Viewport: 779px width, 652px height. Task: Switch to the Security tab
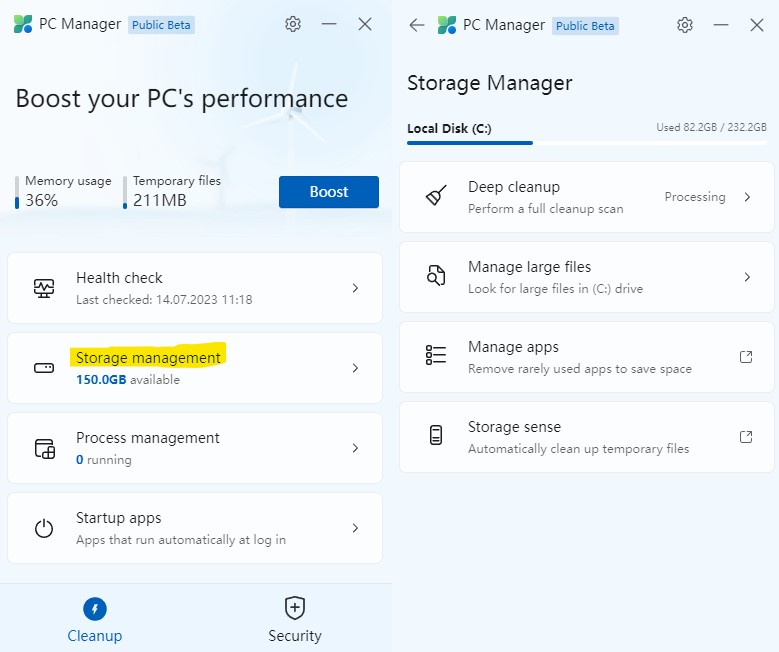click(x=295, y=620)
